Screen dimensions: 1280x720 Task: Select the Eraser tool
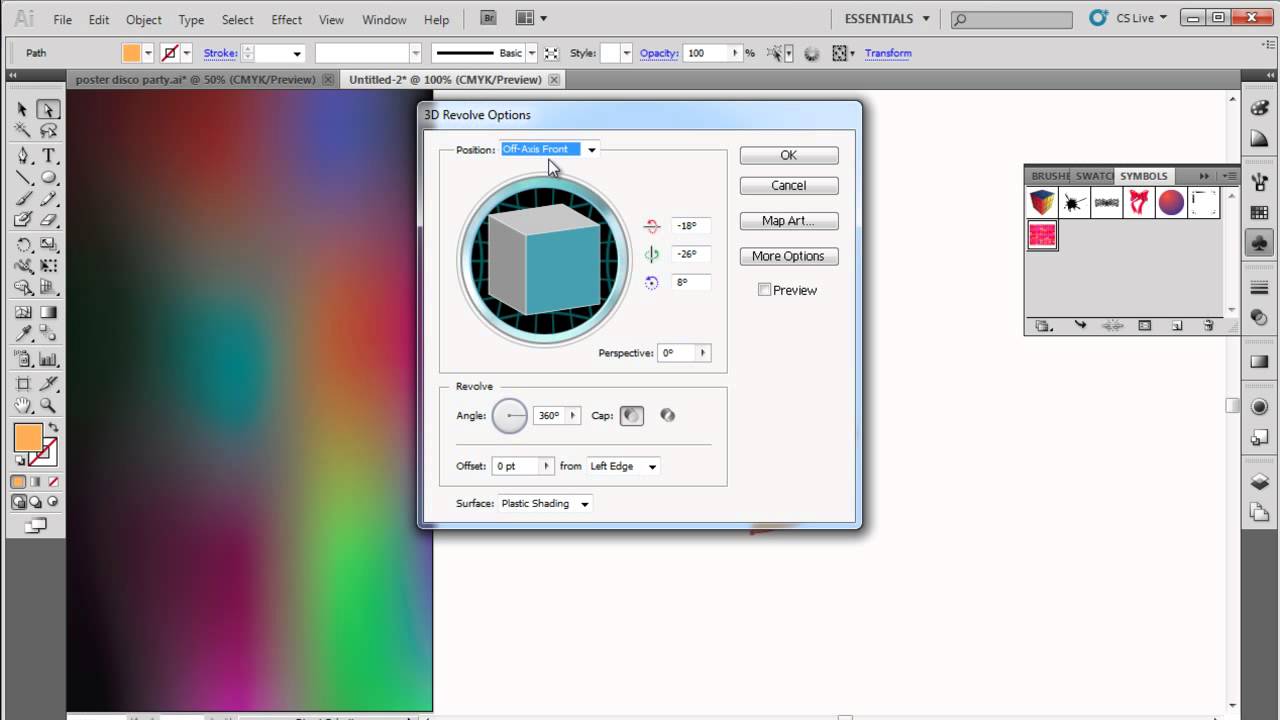click(48, 220)
